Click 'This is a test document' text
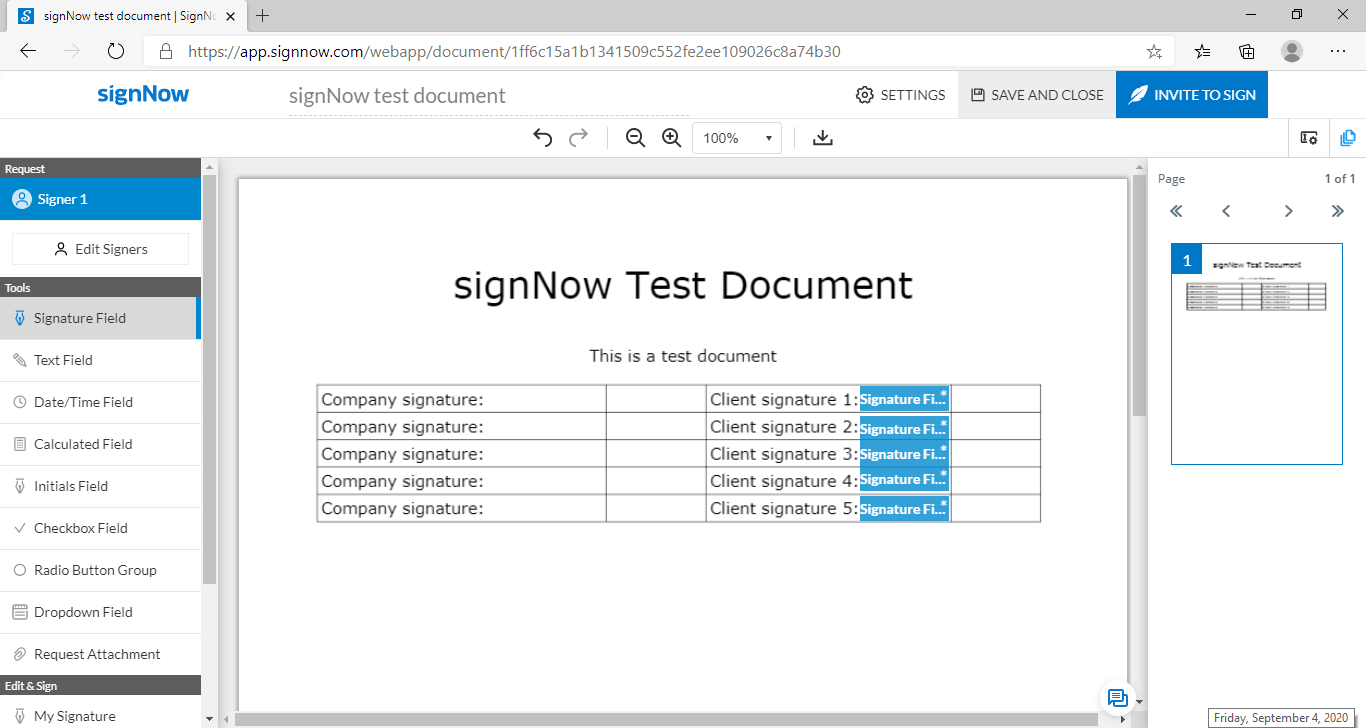 [x=683, y=356]
